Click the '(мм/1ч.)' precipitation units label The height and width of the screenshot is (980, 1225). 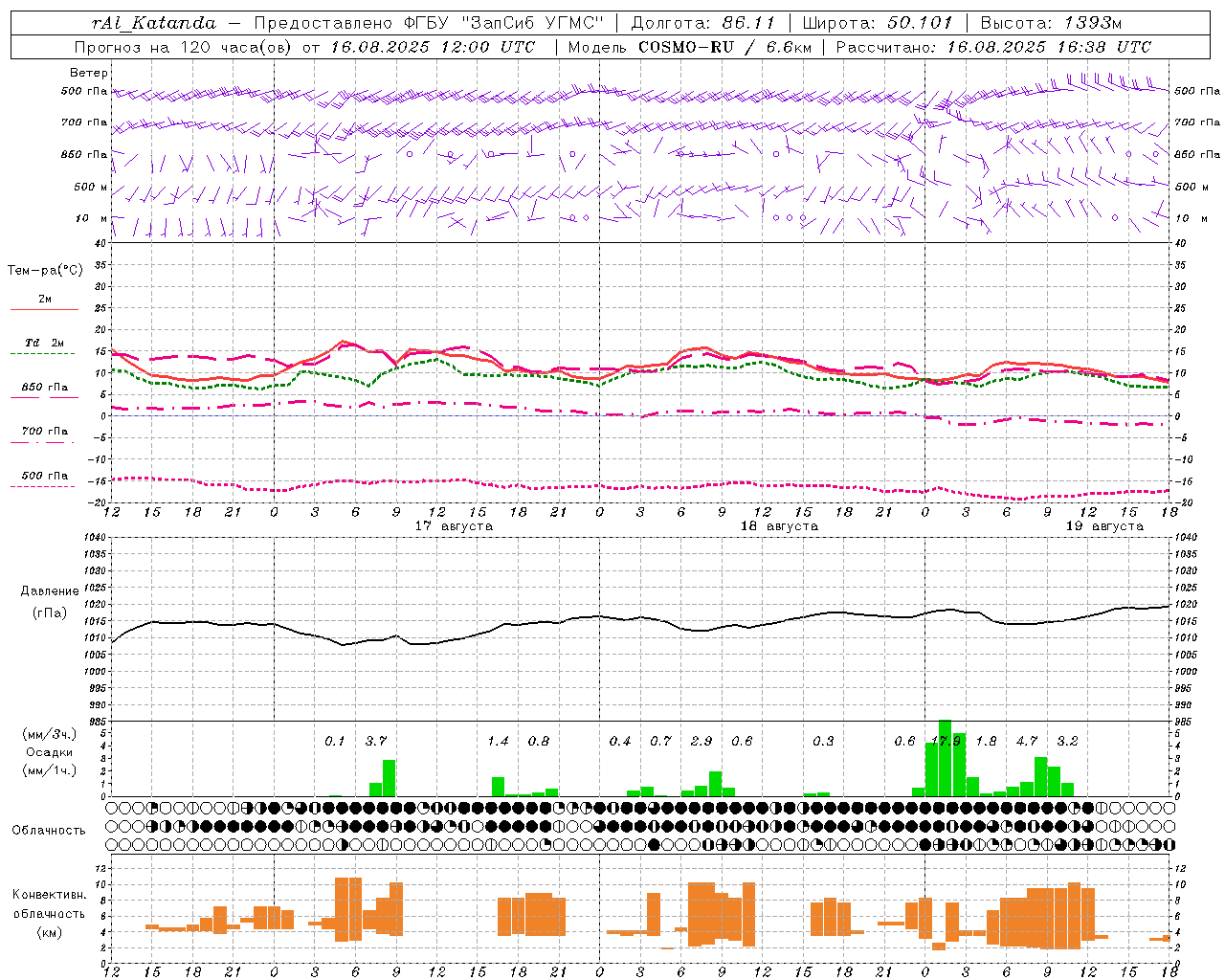[49, 770]
